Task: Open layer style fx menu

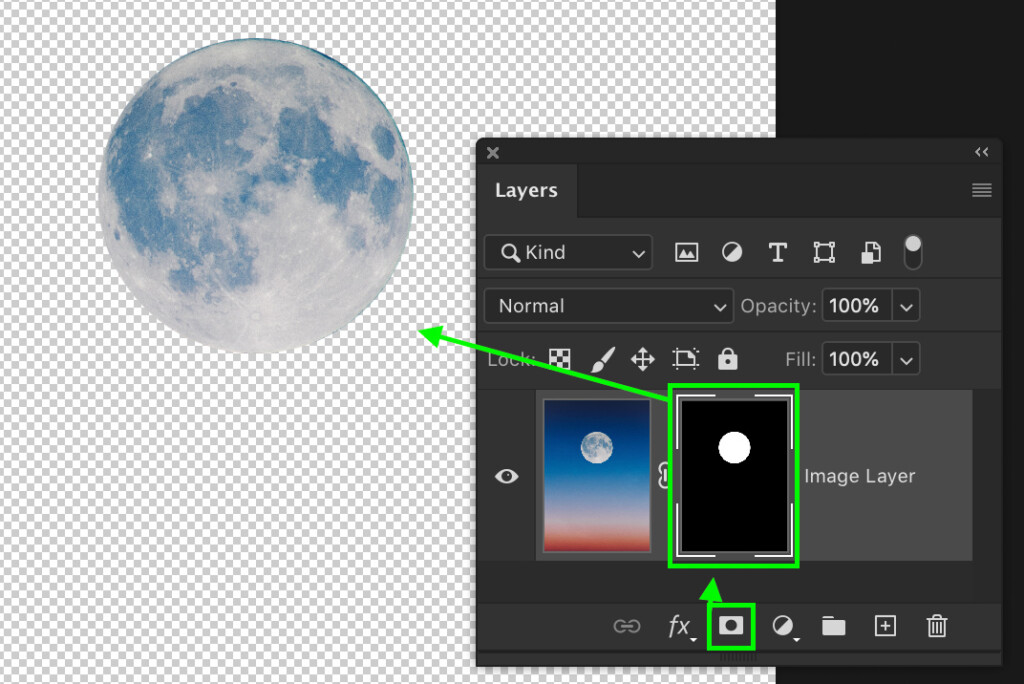Action: coord(681,627)
